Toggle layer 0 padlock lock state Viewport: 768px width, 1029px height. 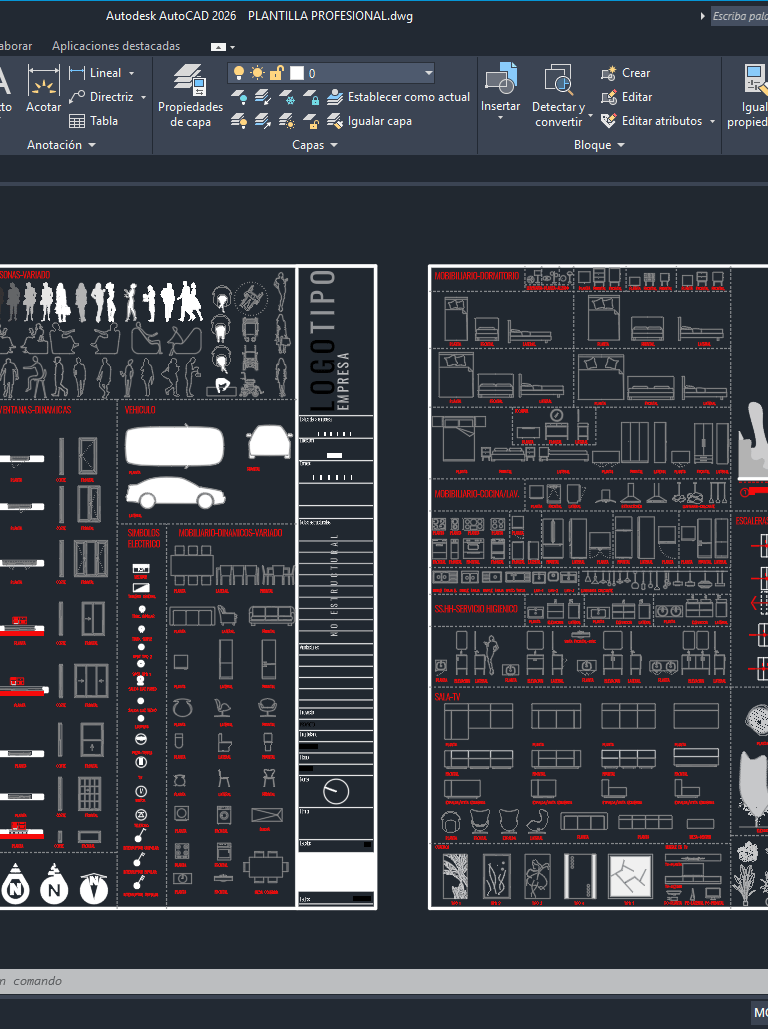(277, 73)
